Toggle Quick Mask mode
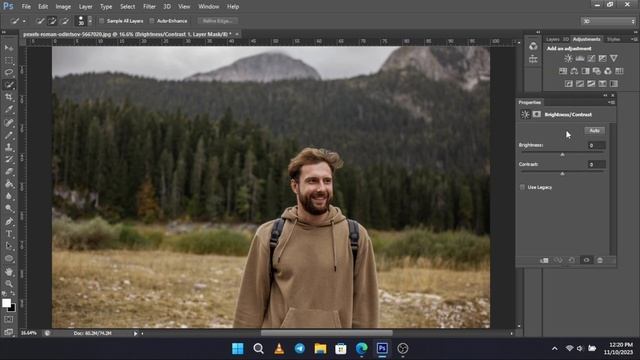 point(9,320)
